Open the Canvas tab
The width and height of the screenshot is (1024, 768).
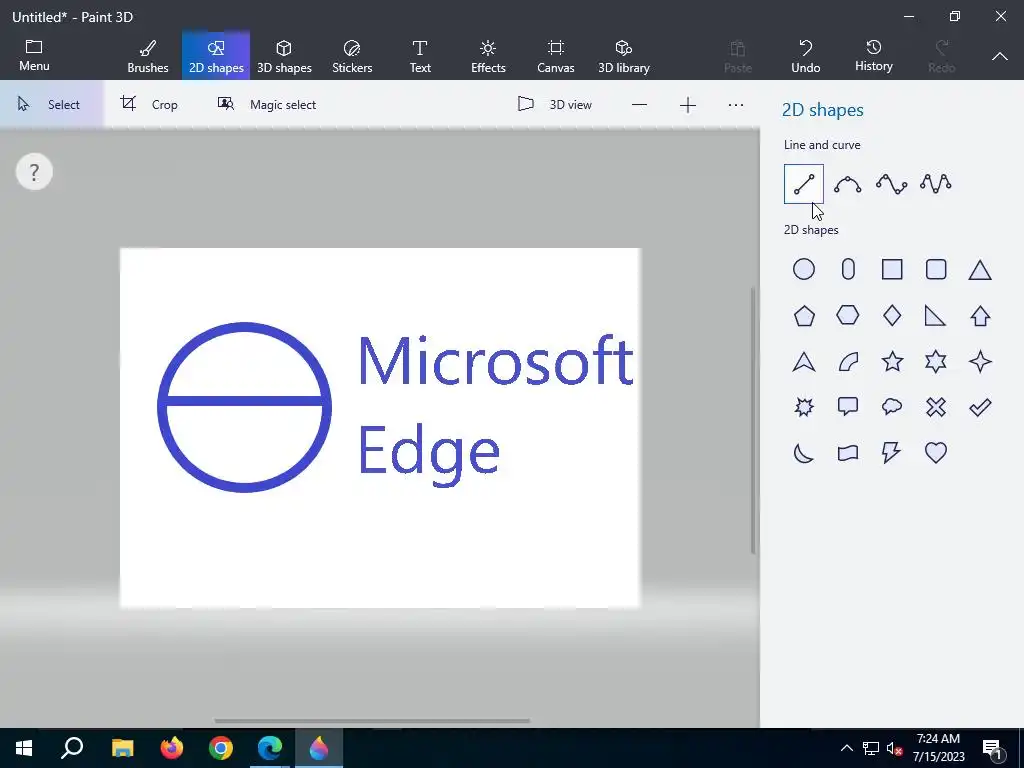point(556,56)
